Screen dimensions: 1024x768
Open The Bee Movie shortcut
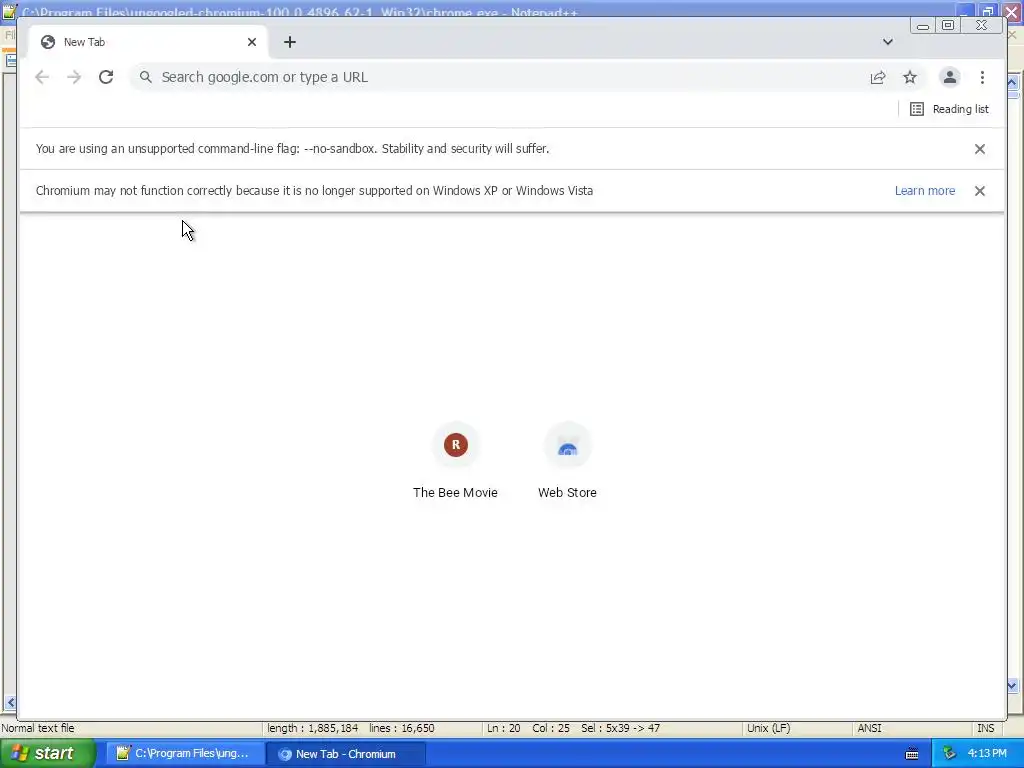tap(455, 461)
